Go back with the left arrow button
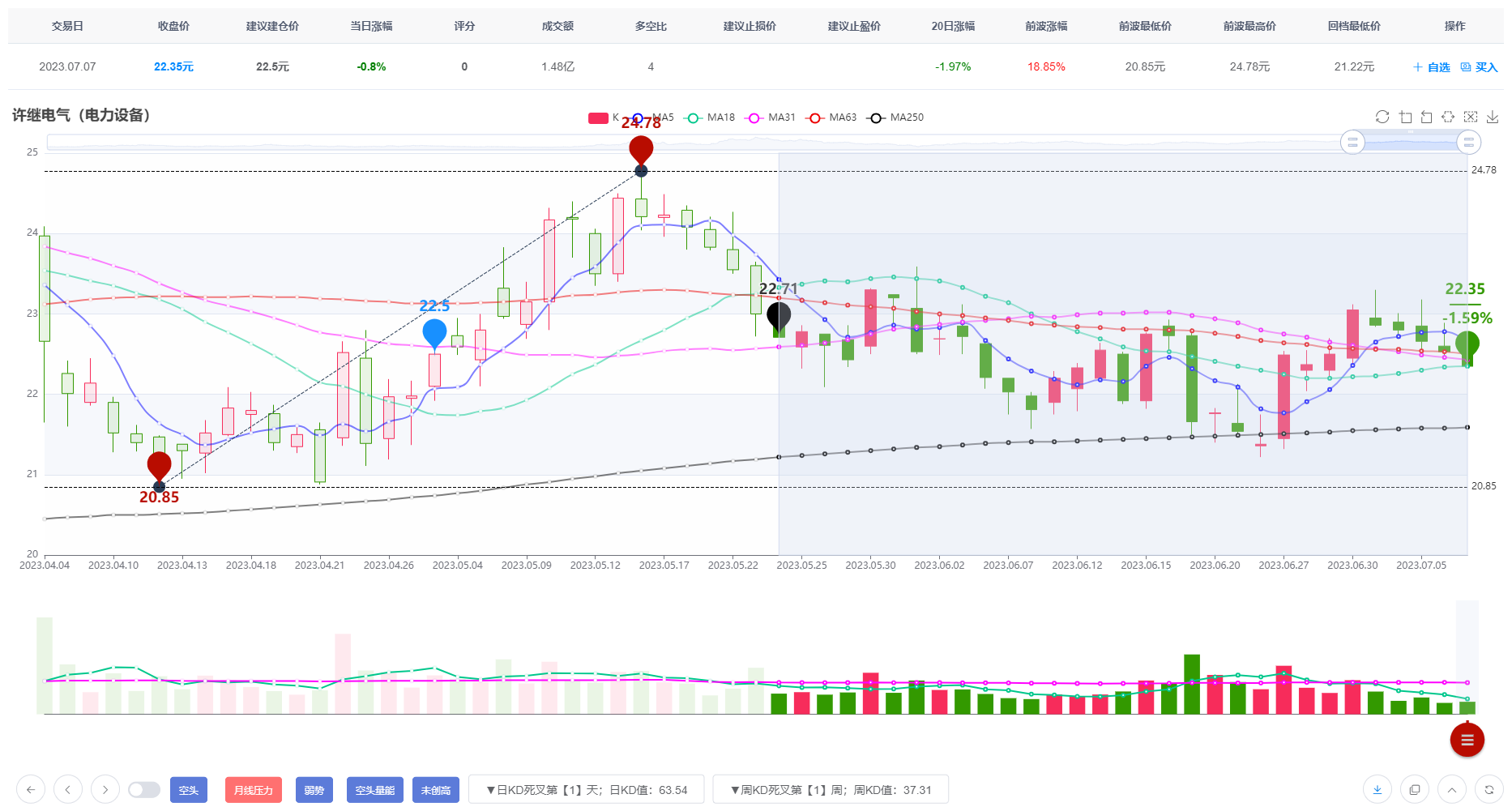Screen dimensions: 1512x807 (31, 789)
